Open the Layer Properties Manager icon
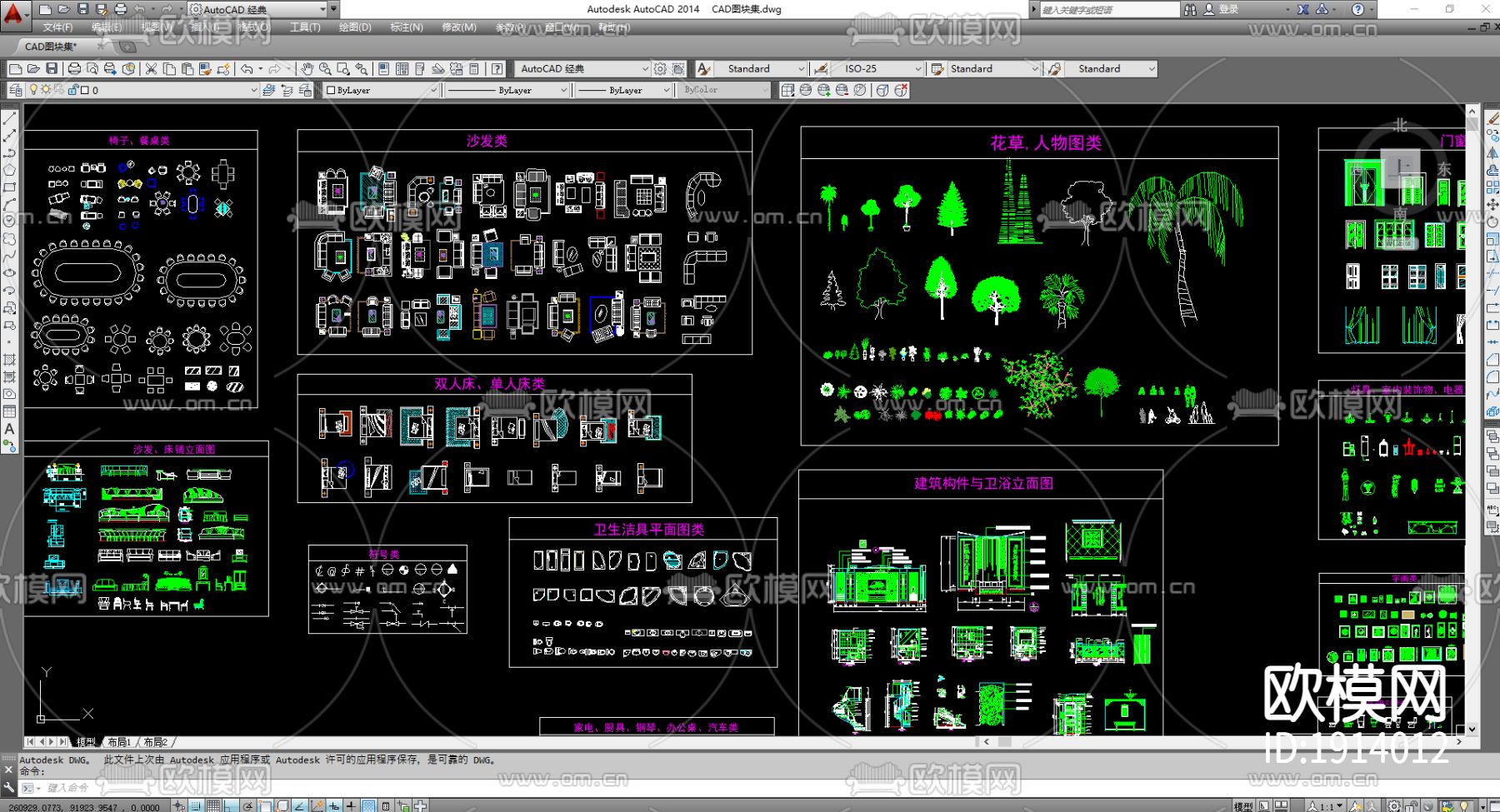Screen dimensions: 1500x812 coord(16,90)
